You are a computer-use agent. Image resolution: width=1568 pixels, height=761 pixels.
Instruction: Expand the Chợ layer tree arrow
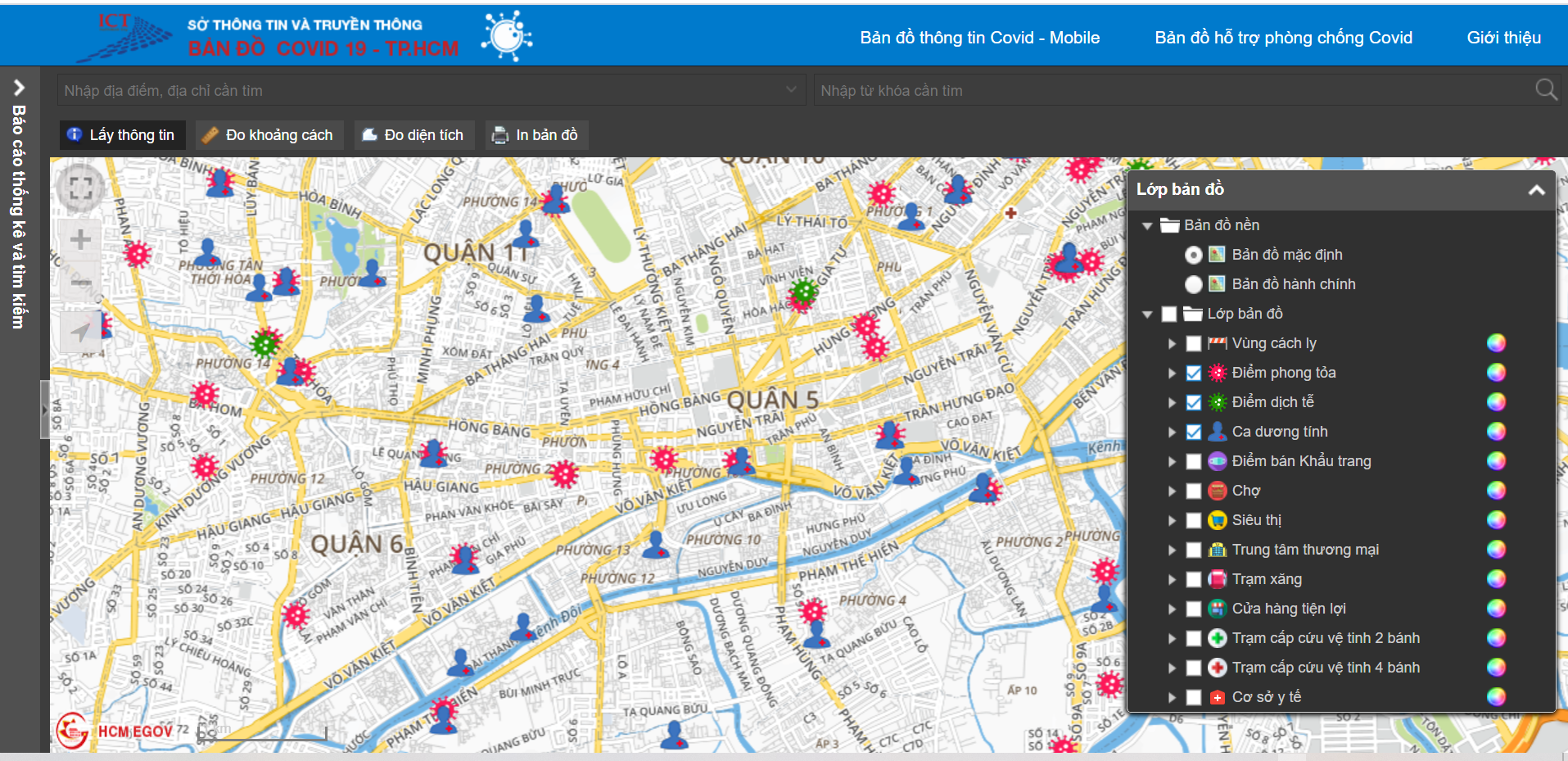tap(1172, 491)
